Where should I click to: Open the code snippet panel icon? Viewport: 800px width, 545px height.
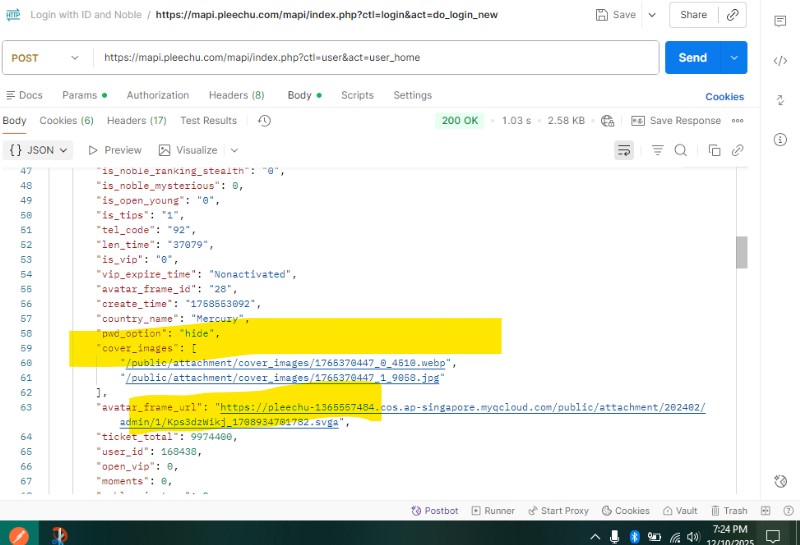[780, 60]
